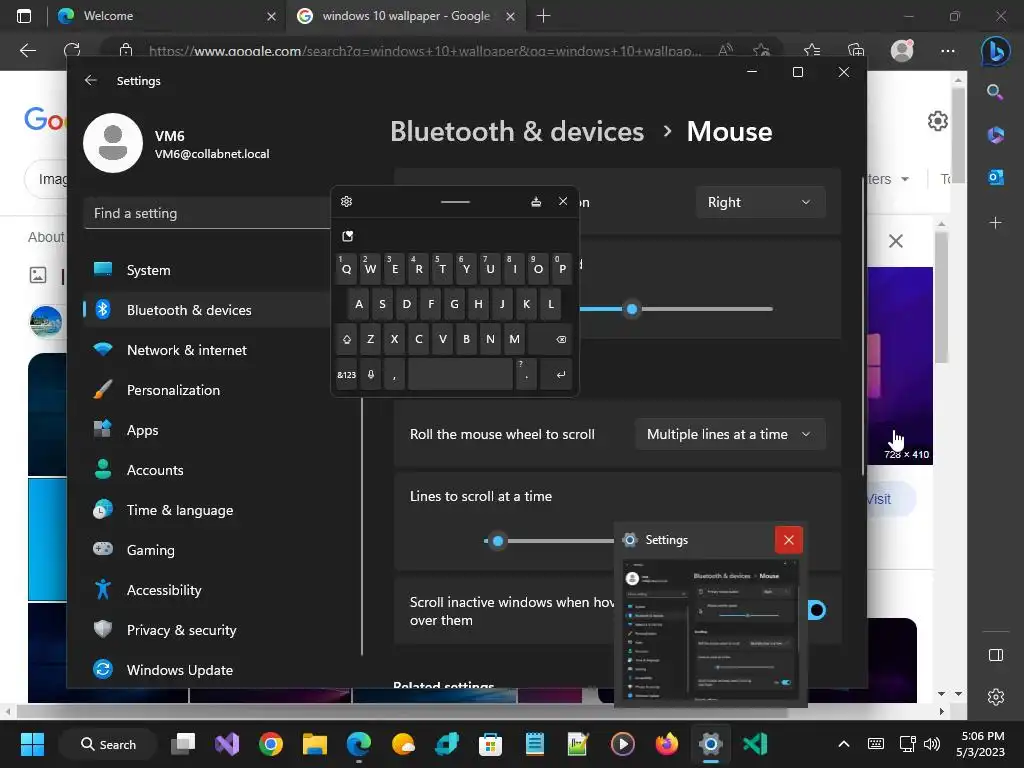
Task: Click Edge sidebar search icon
Action: click(995, 92)
